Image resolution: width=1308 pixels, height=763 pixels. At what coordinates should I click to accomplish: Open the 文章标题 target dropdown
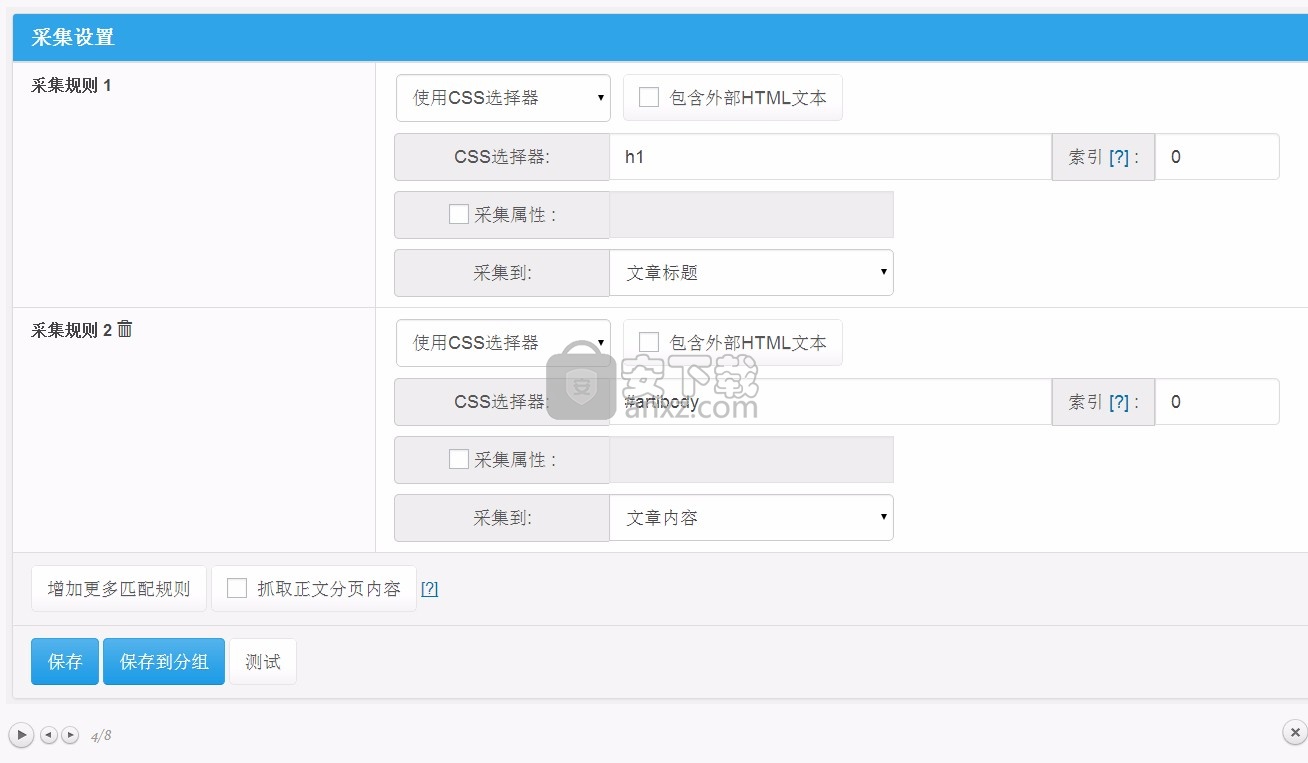coord(751,273)
